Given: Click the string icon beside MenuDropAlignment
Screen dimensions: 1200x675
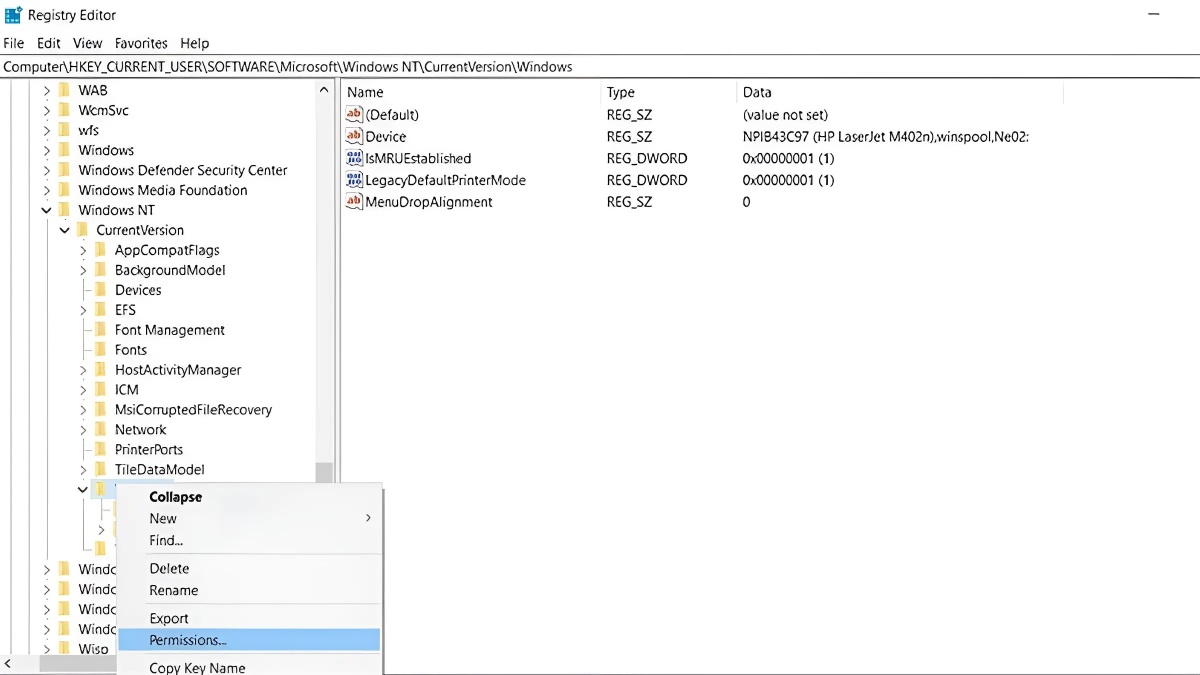Looking at the screenshot, I should 353,202.
